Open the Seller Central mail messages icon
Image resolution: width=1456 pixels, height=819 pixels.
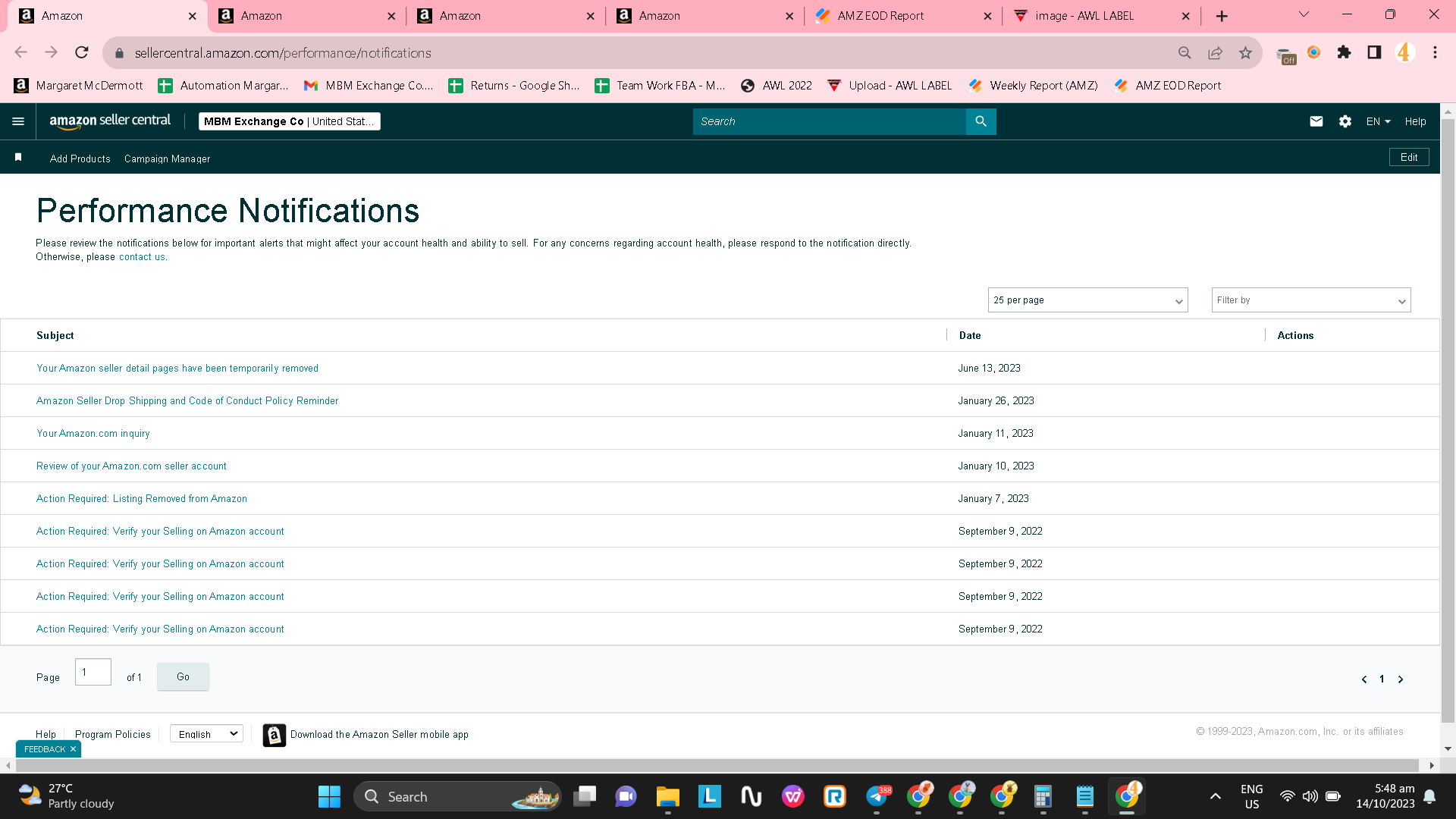click(1316, 121)
